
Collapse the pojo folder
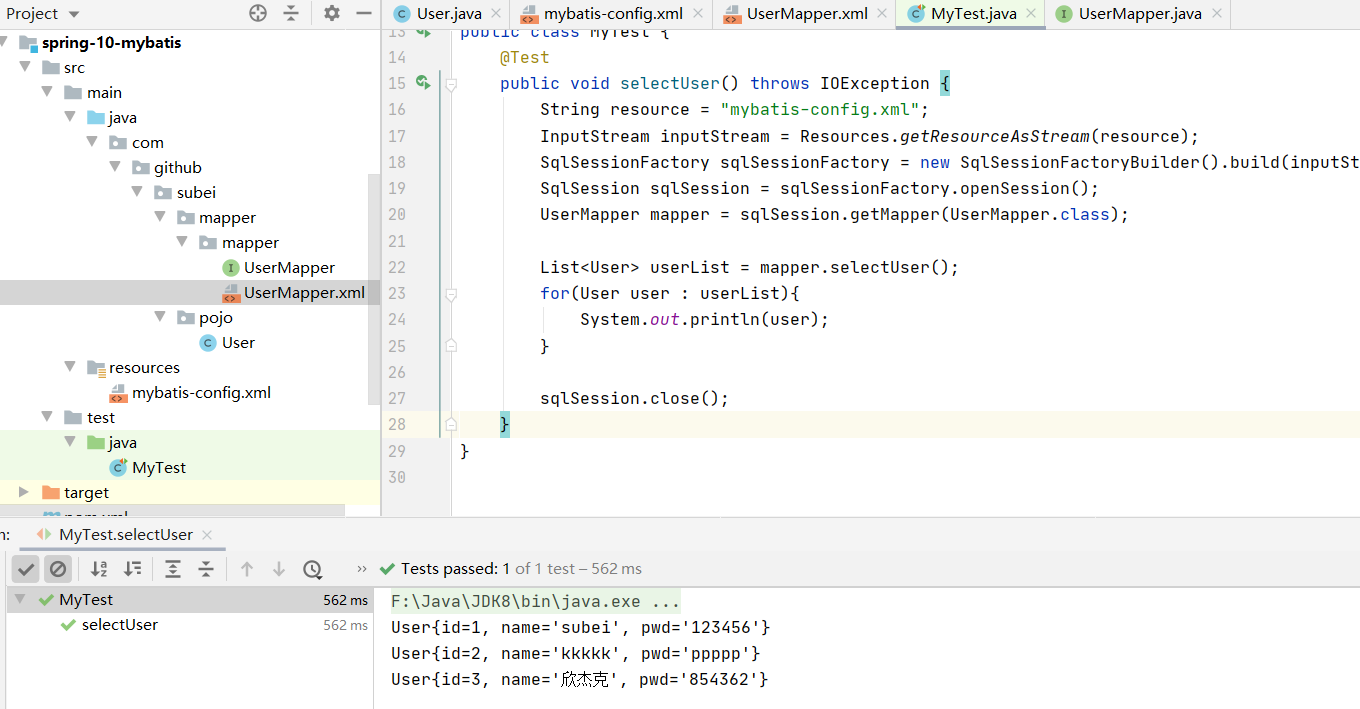click(x=160, y=317)
